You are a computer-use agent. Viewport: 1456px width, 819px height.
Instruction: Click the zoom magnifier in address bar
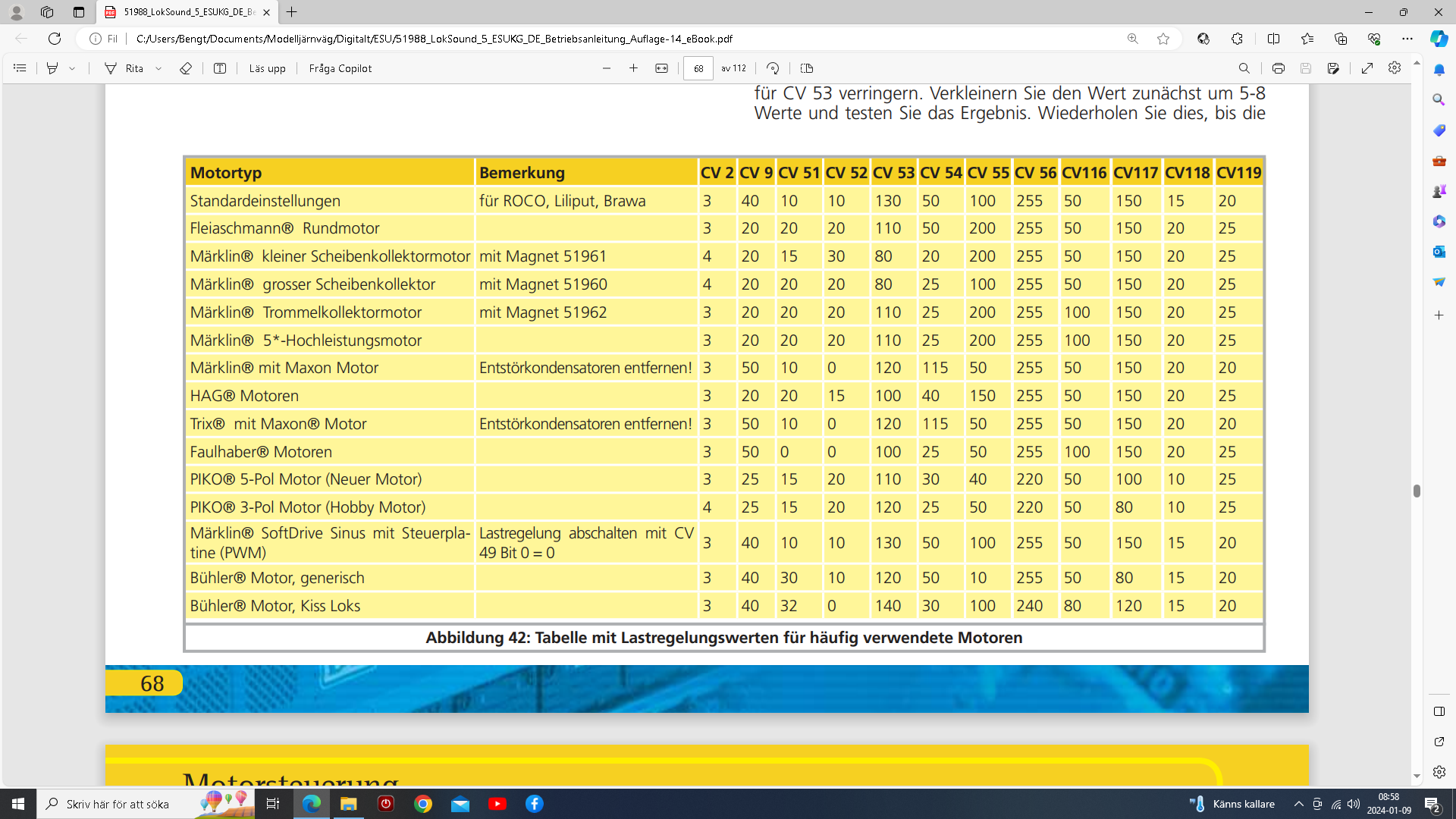pos(1133,39)
